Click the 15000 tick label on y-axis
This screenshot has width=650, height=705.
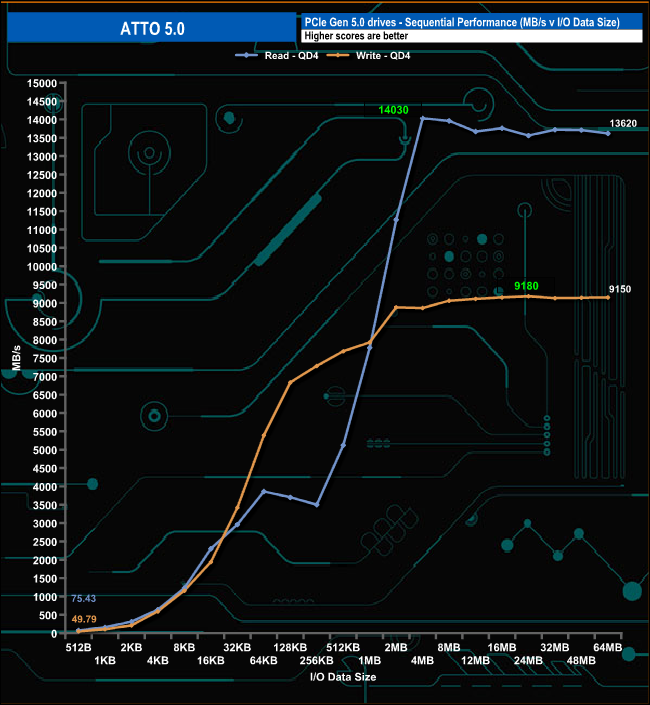point(44,83)
